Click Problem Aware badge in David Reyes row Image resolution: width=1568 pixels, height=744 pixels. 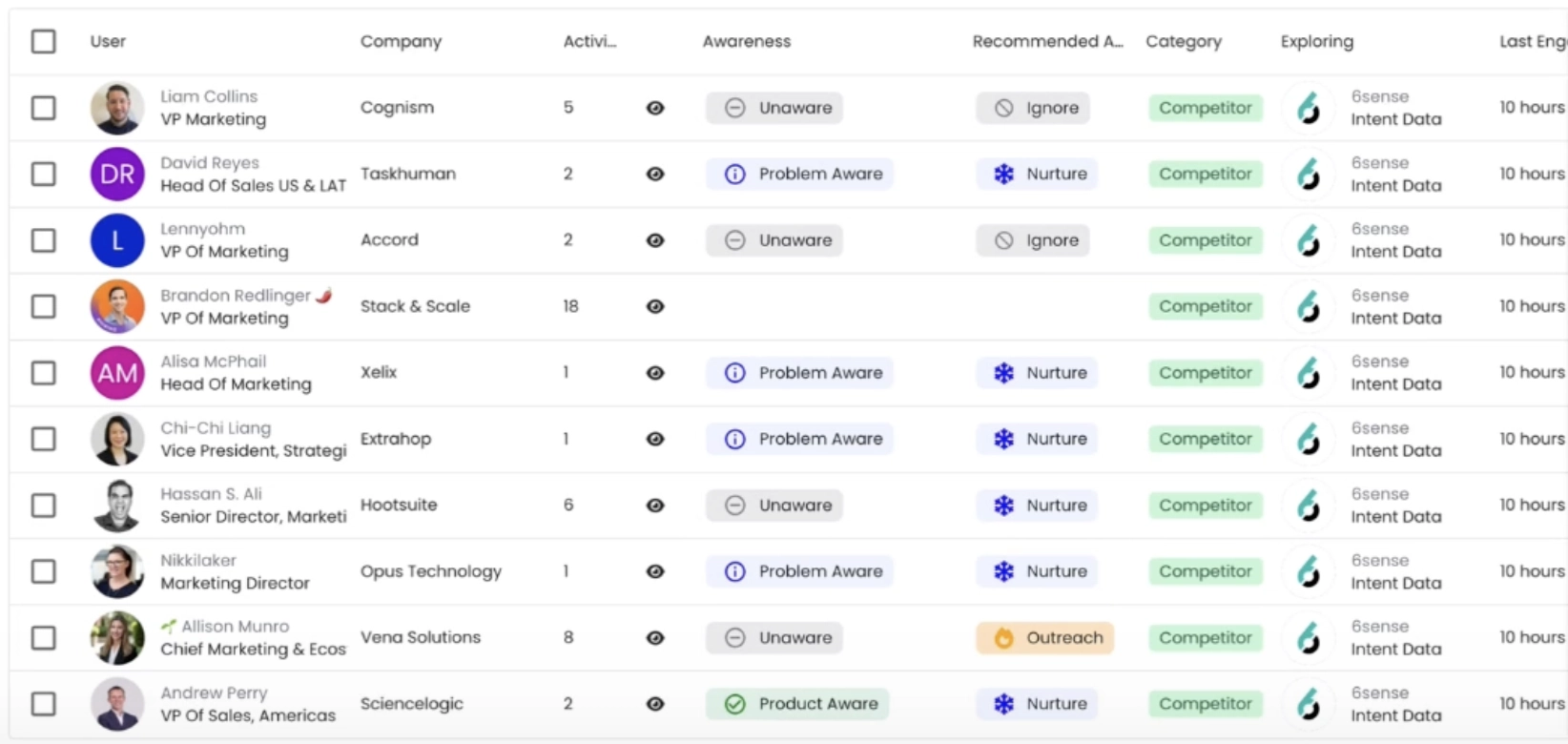point(799,174)
